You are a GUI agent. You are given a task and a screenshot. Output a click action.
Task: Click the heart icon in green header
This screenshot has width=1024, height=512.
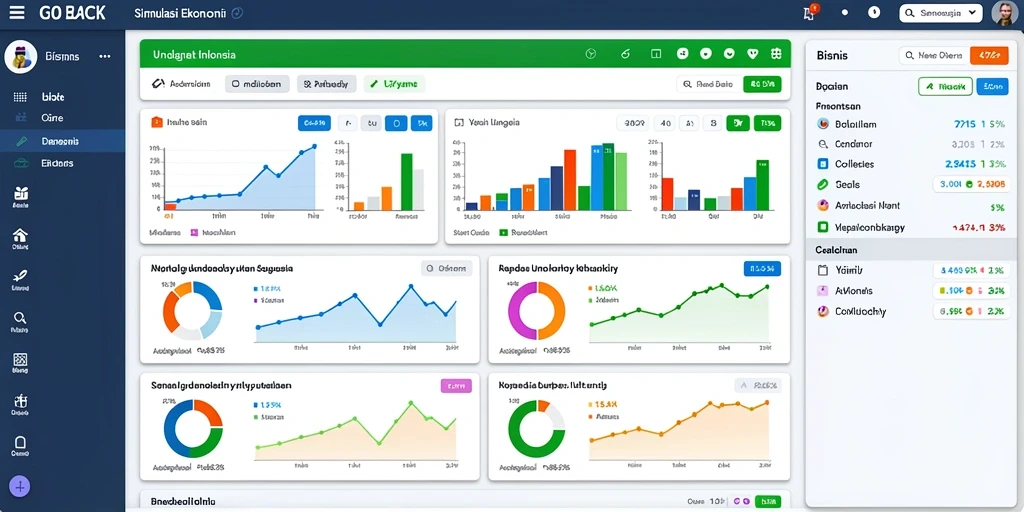(x=753, y=54)
